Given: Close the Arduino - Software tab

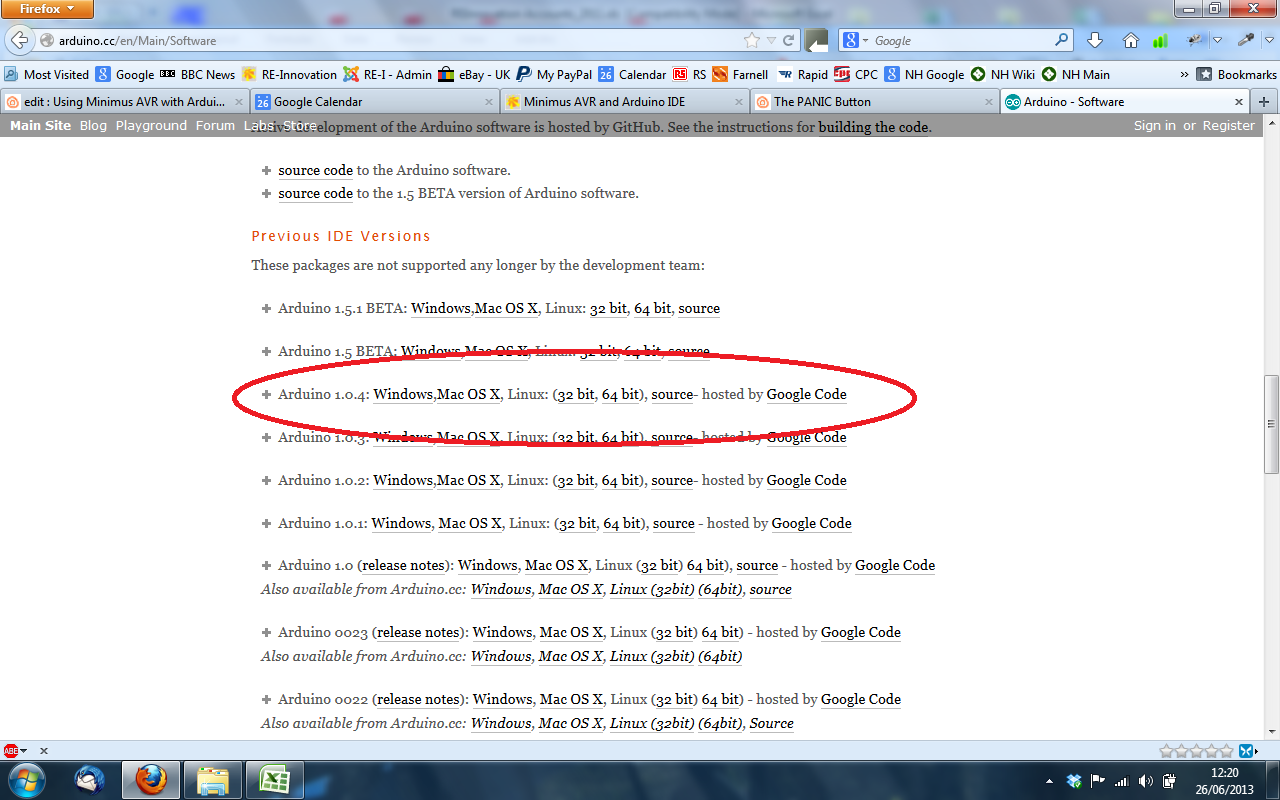Looking at the screenshot, I should [x=1239, y=102].
